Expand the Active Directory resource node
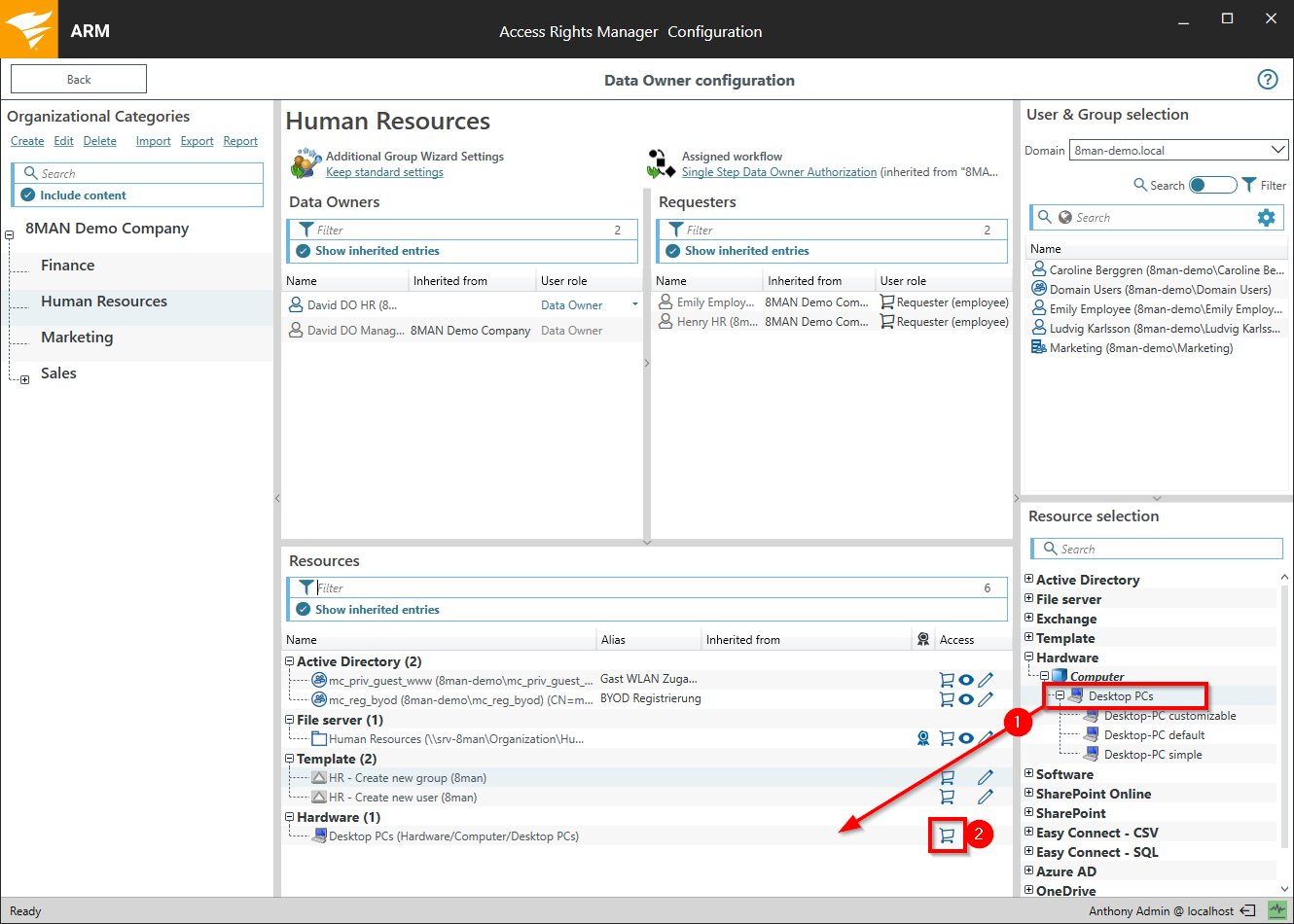Viewport: 1294px width, 924px height. [1029, 579]
